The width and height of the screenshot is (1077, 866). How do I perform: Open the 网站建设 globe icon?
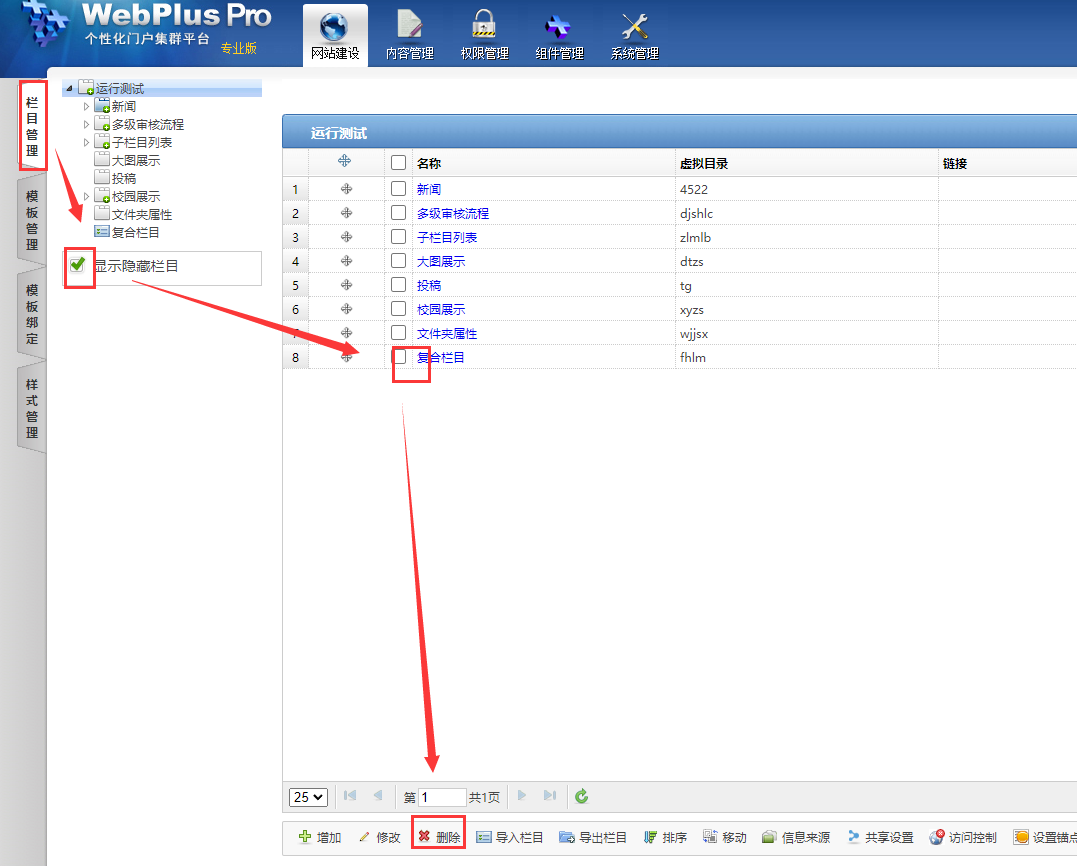coord(334,28)
